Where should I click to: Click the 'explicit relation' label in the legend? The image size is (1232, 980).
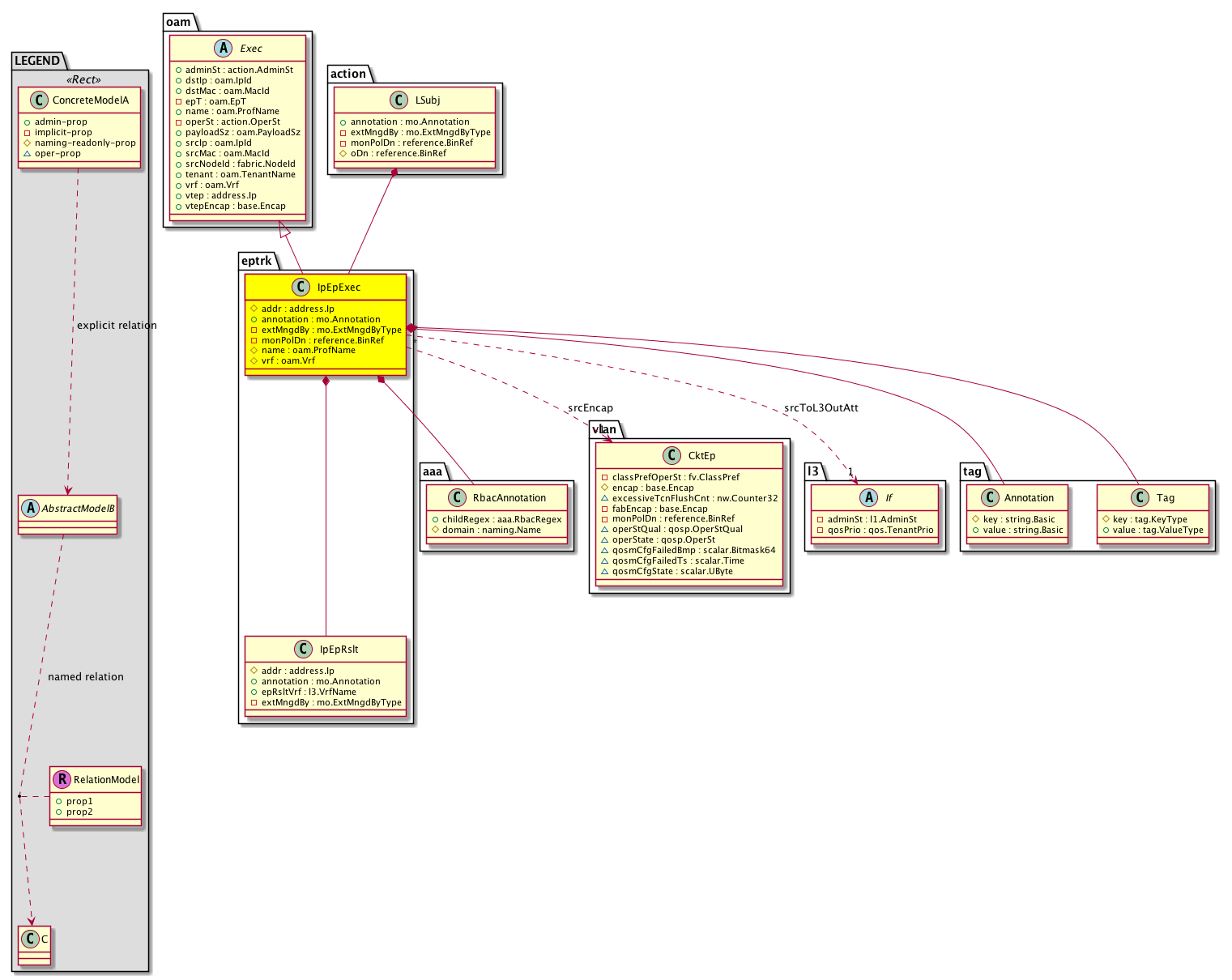[x=117, y=325]
